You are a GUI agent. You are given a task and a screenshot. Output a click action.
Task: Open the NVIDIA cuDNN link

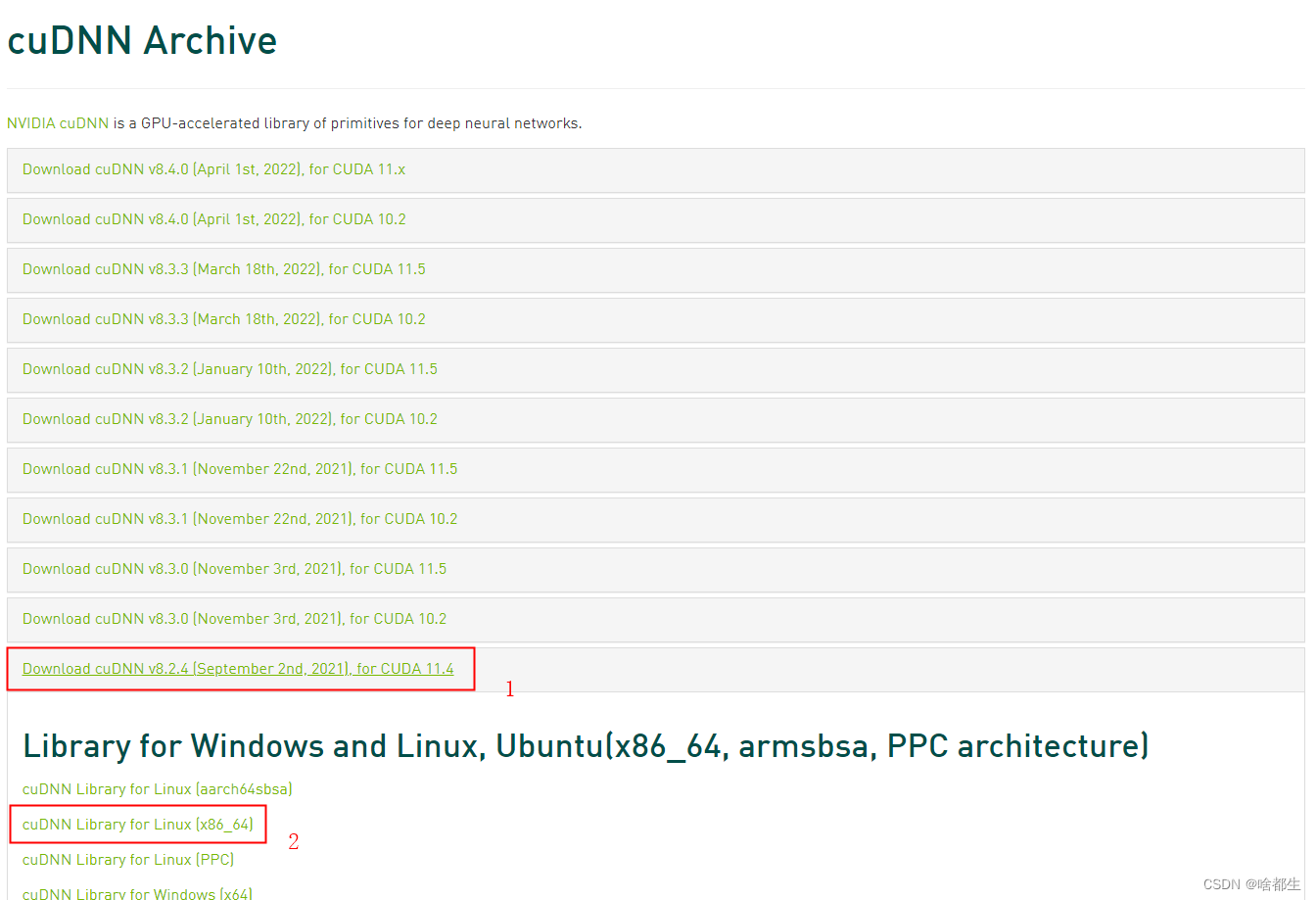click(x=57, y=123)
